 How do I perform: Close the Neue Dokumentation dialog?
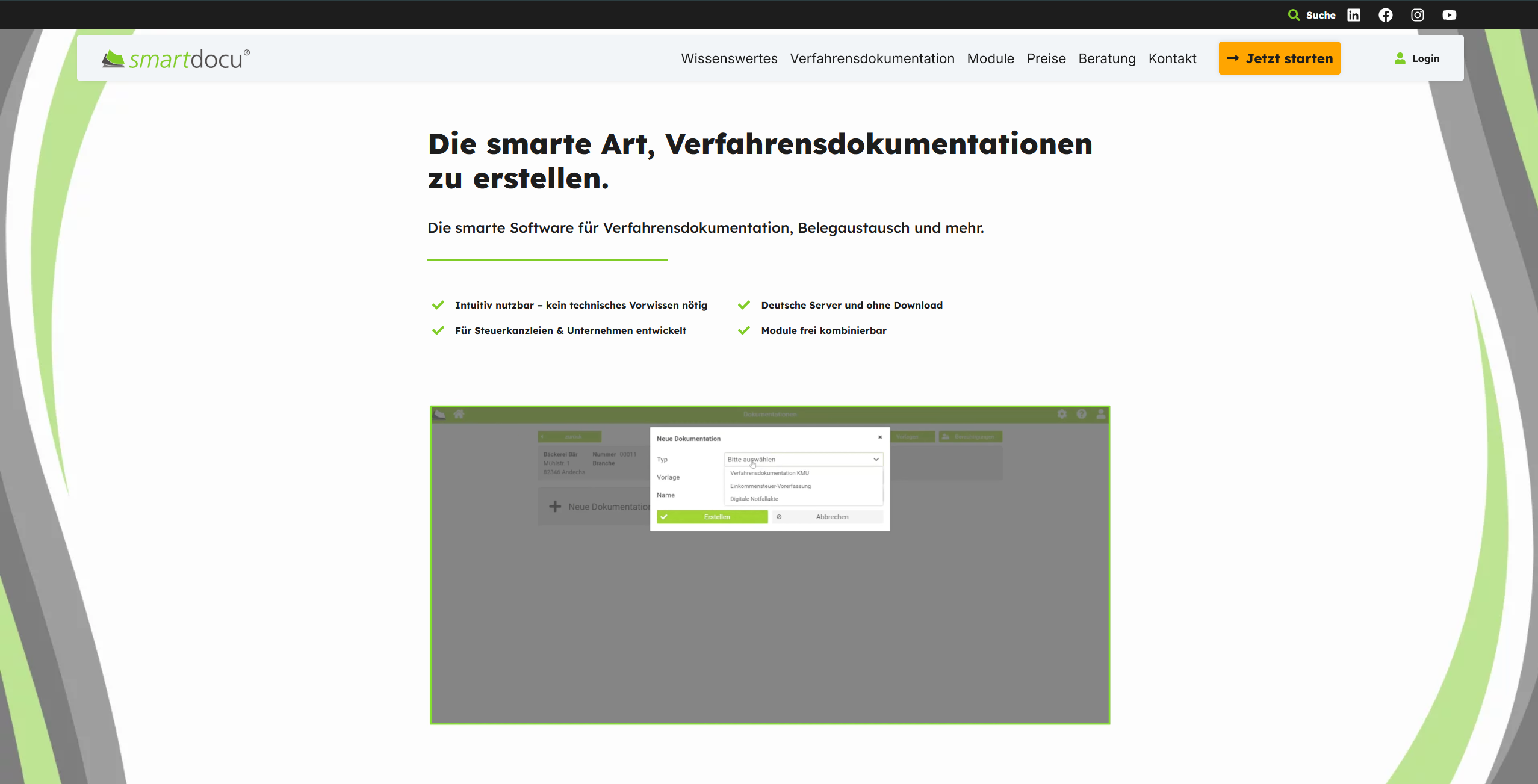coord(880,437)
